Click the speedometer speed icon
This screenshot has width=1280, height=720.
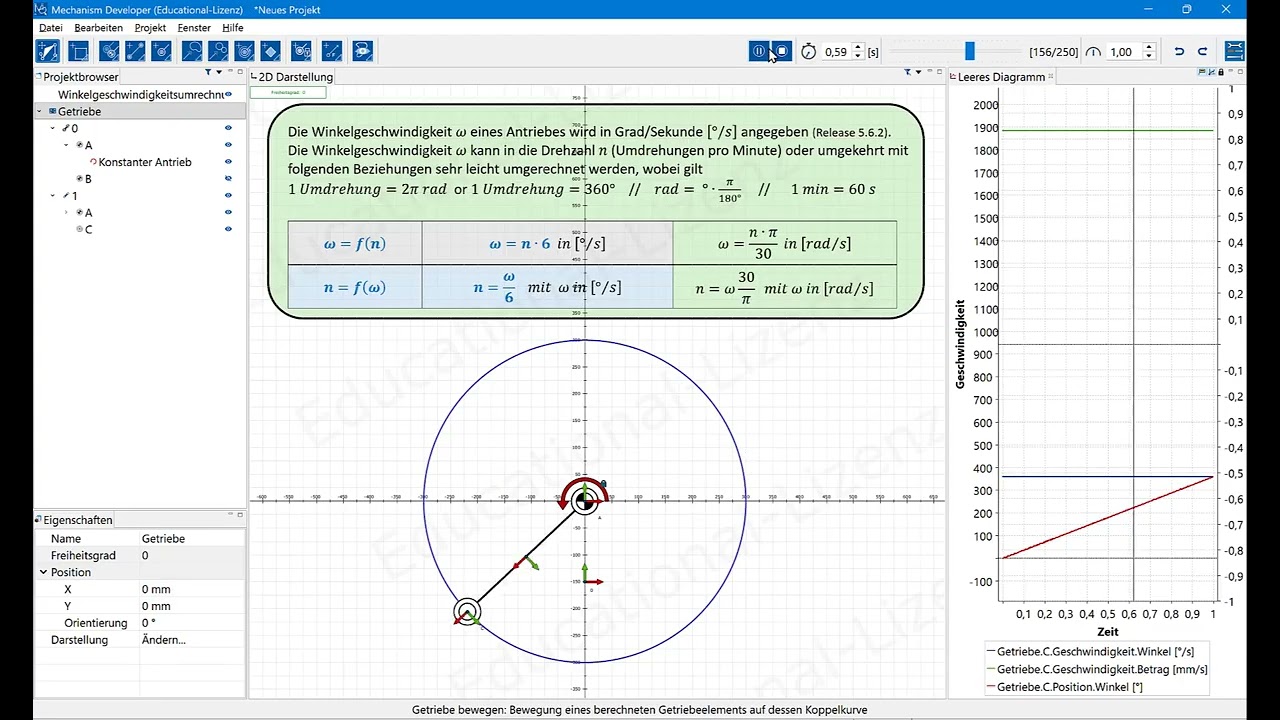point(1093,52)
